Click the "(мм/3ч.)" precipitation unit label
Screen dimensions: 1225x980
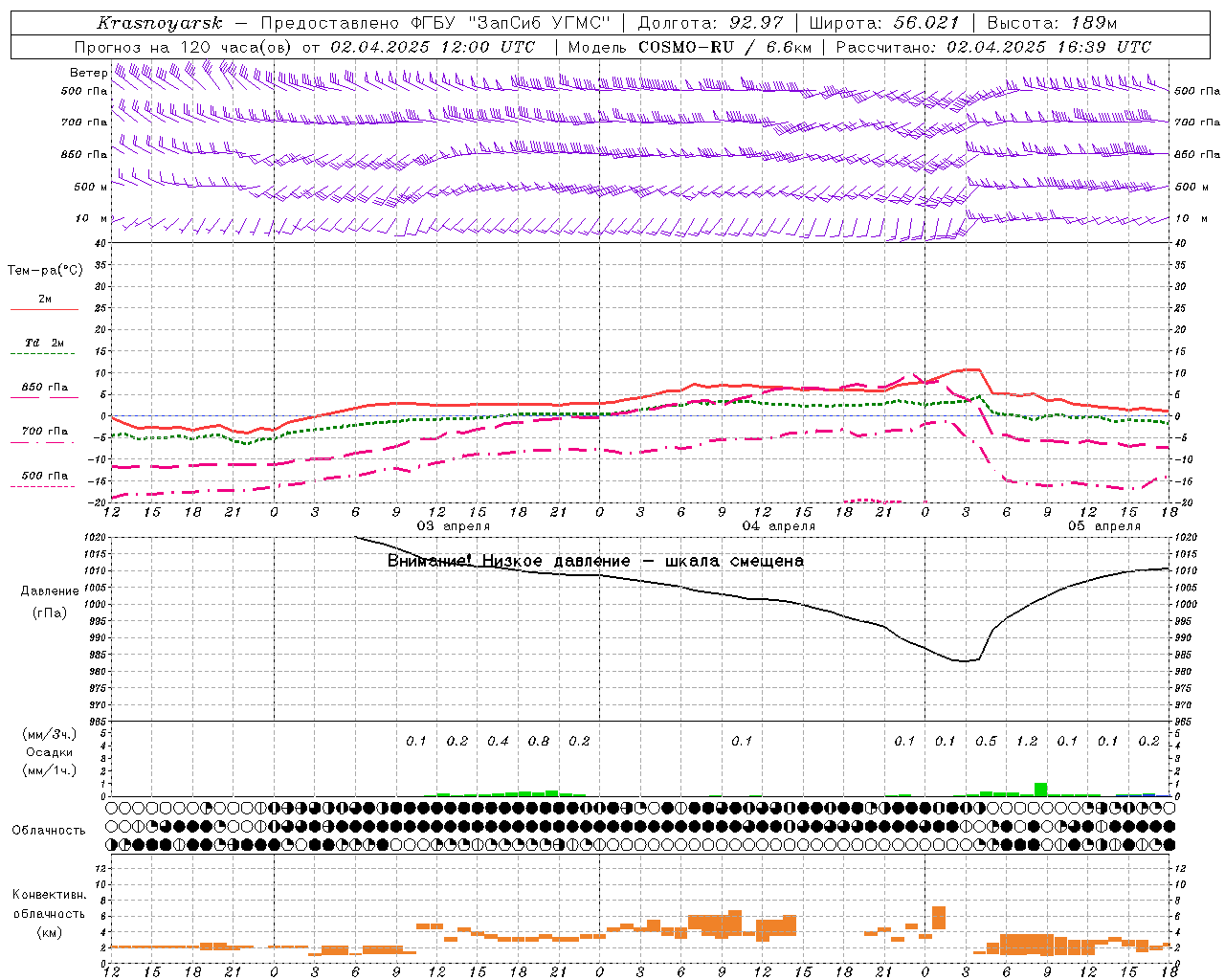pyautogui.click(x=49, y=734)
